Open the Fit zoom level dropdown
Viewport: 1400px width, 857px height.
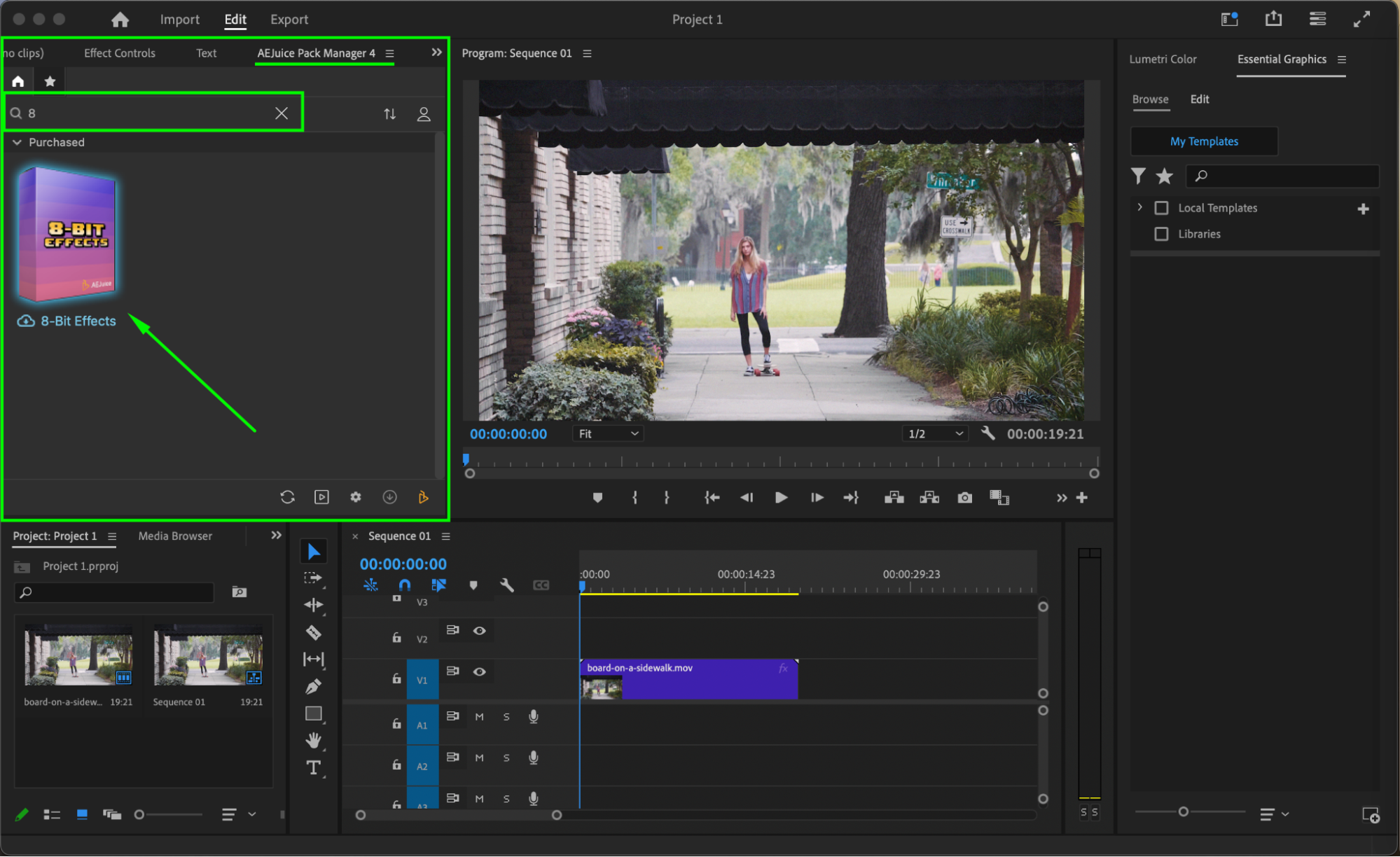pos(607,434)
